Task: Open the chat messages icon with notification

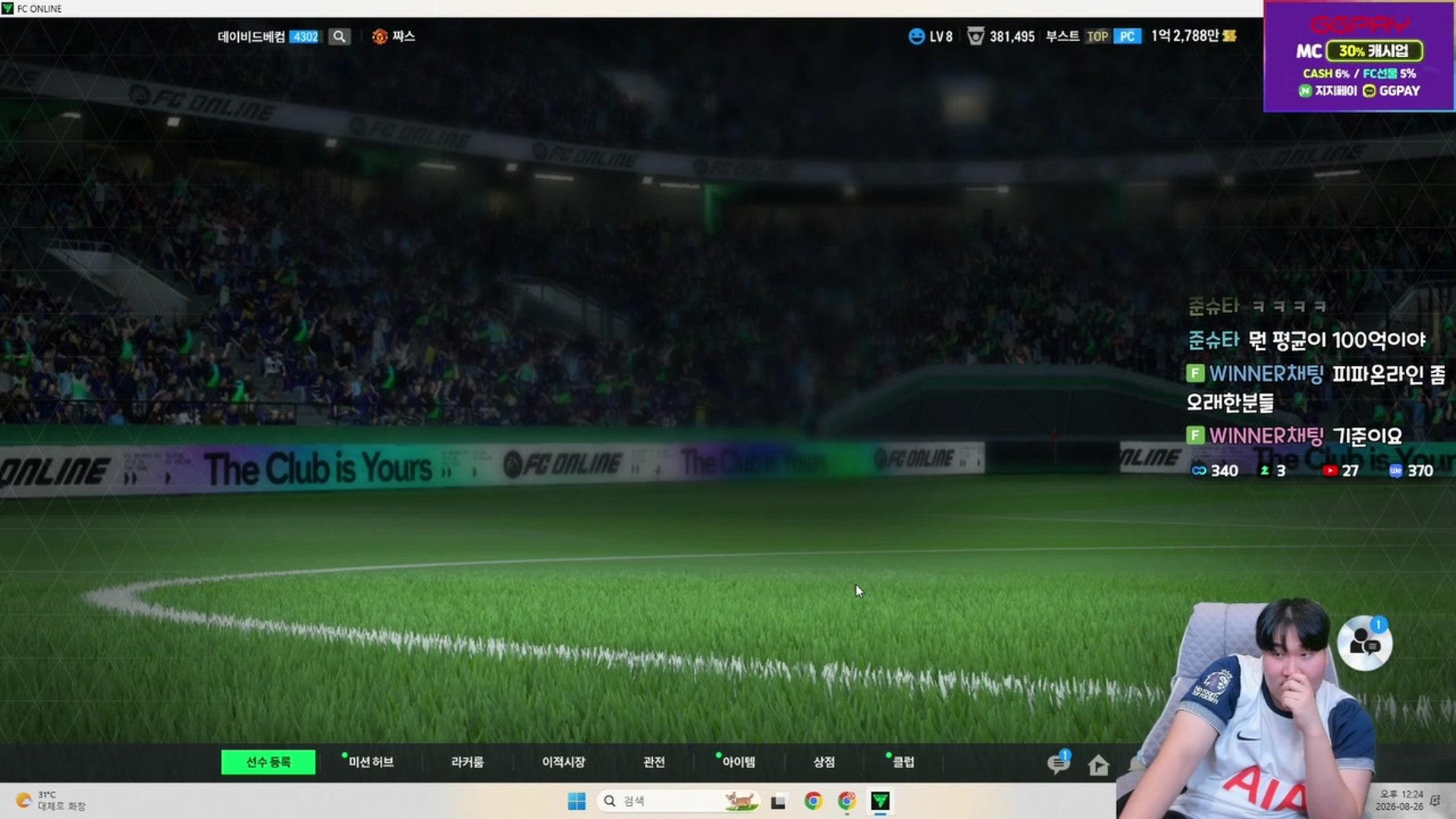Action: tap(1059, 764)
